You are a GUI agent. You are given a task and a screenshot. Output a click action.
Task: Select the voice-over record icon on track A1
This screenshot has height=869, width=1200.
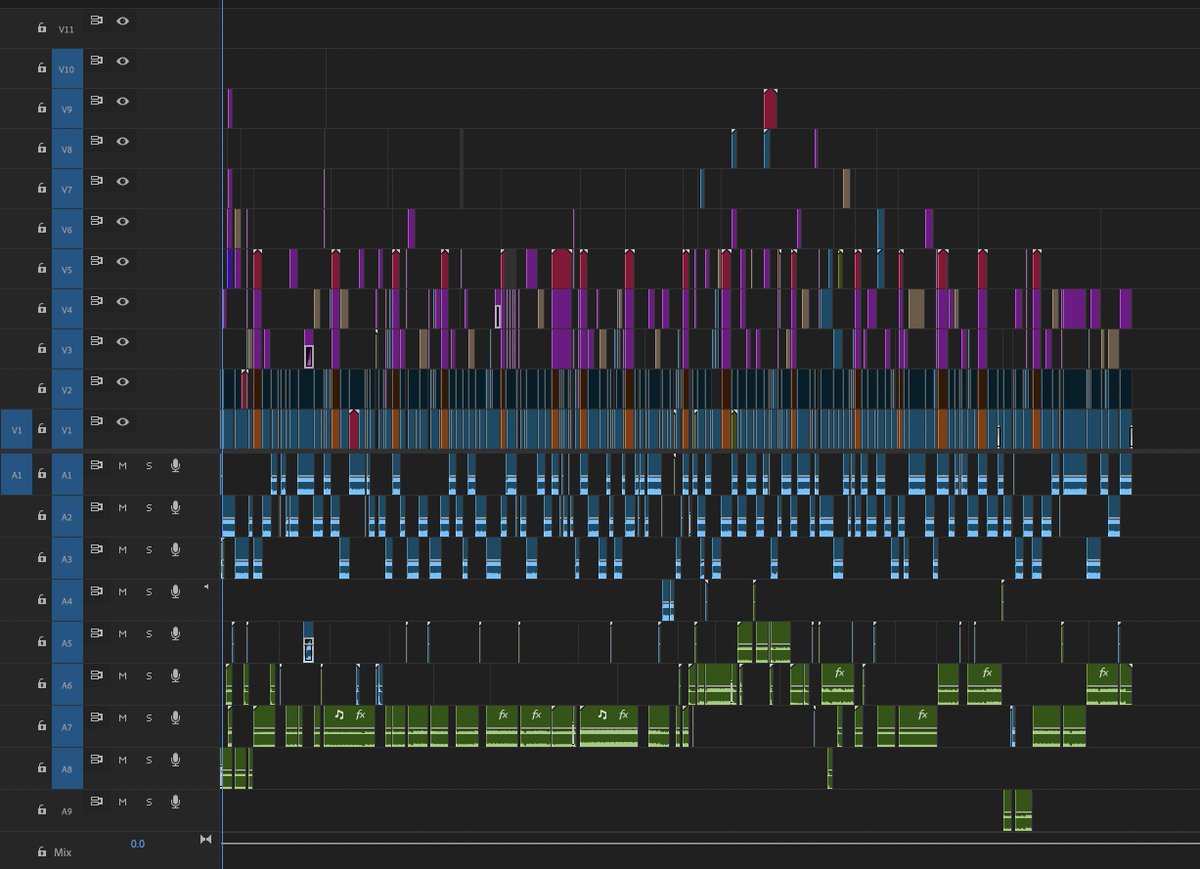tap(174, 465)
